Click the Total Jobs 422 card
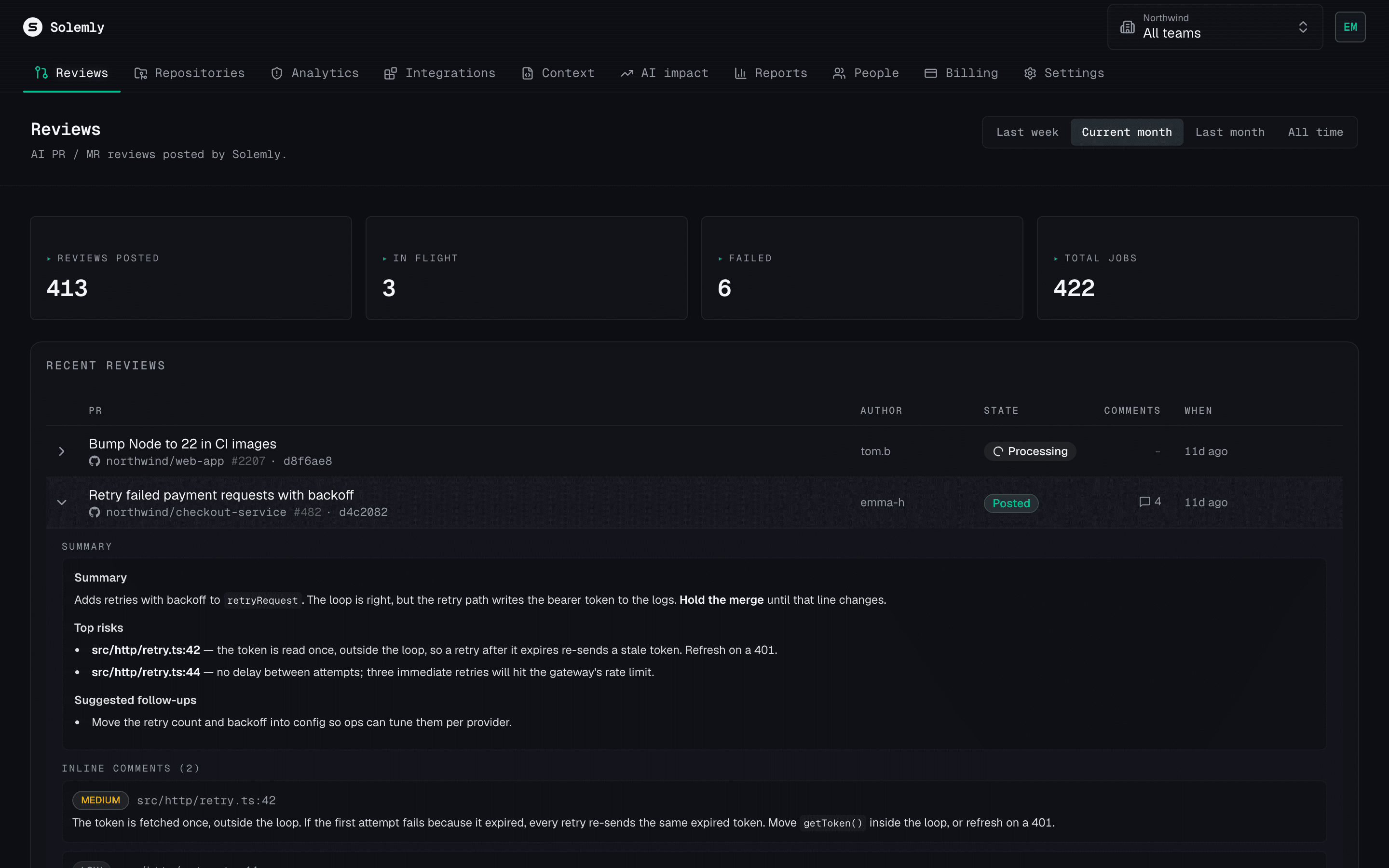1389x868 pixels. tap(1198, 268)
